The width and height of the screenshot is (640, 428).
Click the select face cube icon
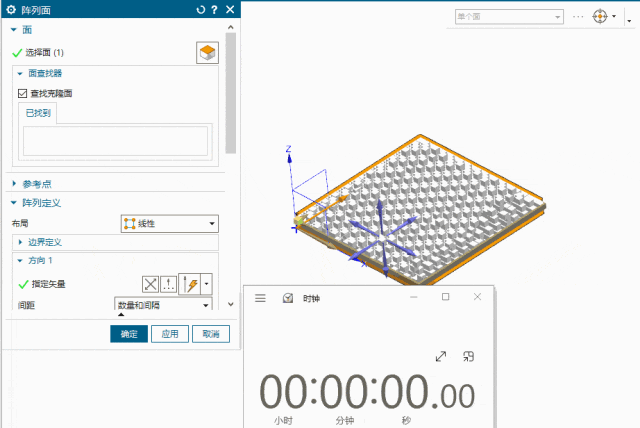point(207,53)
